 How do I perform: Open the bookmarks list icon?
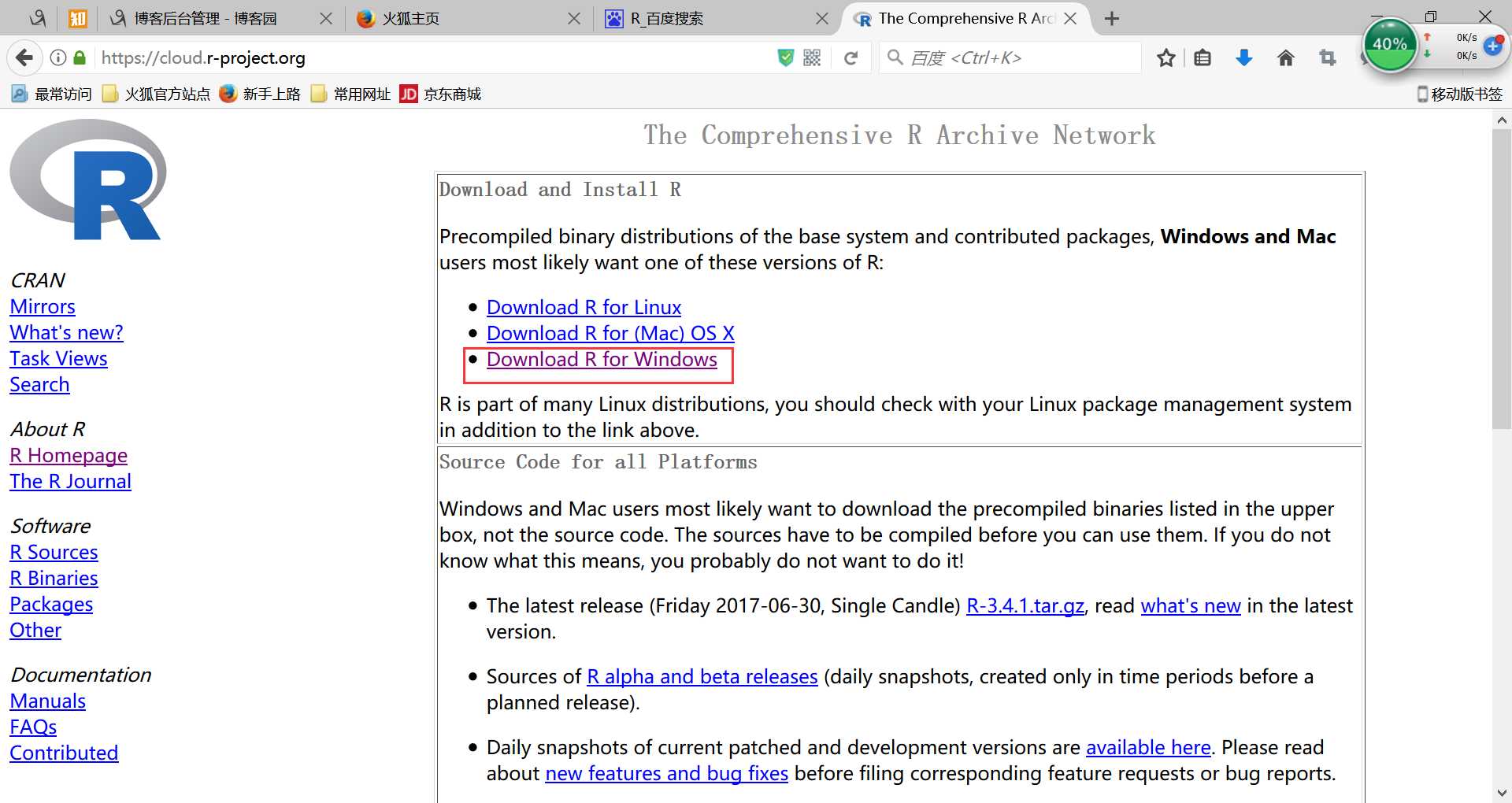(1203, 57)
